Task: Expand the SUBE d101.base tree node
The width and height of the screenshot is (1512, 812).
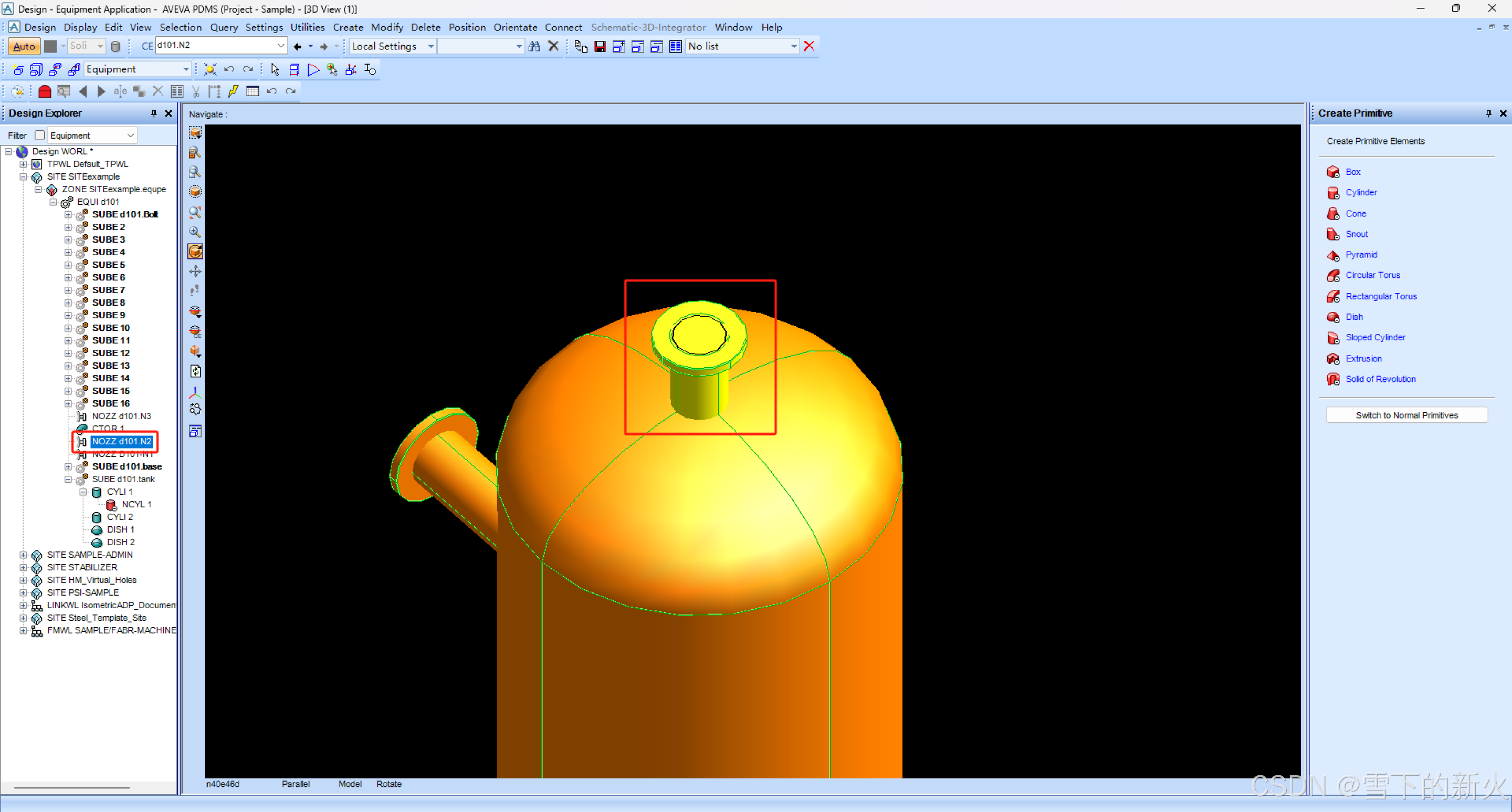Action: 68,467
